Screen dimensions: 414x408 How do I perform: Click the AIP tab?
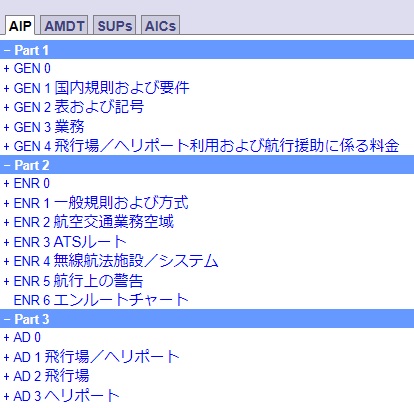click(20, 26)
